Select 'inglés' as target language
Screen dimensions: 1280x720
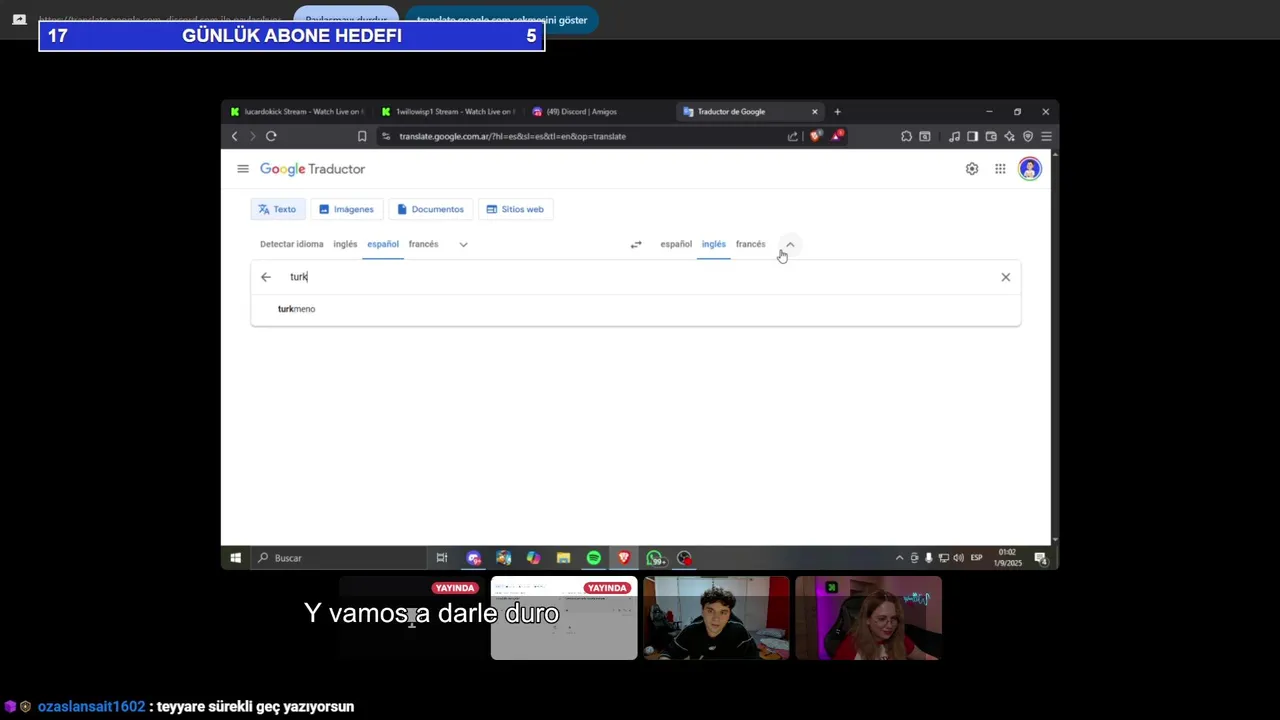coord(714,244)
